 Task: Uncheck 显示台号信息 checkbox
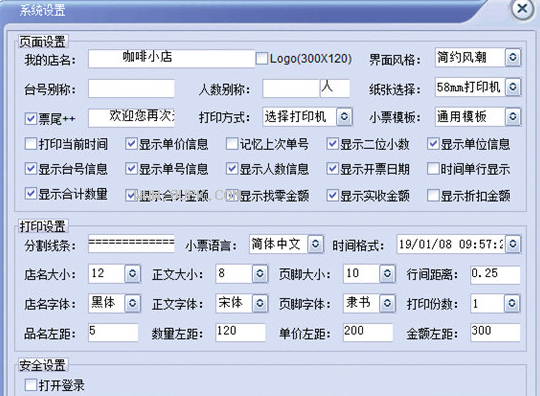tap(31, 169)
